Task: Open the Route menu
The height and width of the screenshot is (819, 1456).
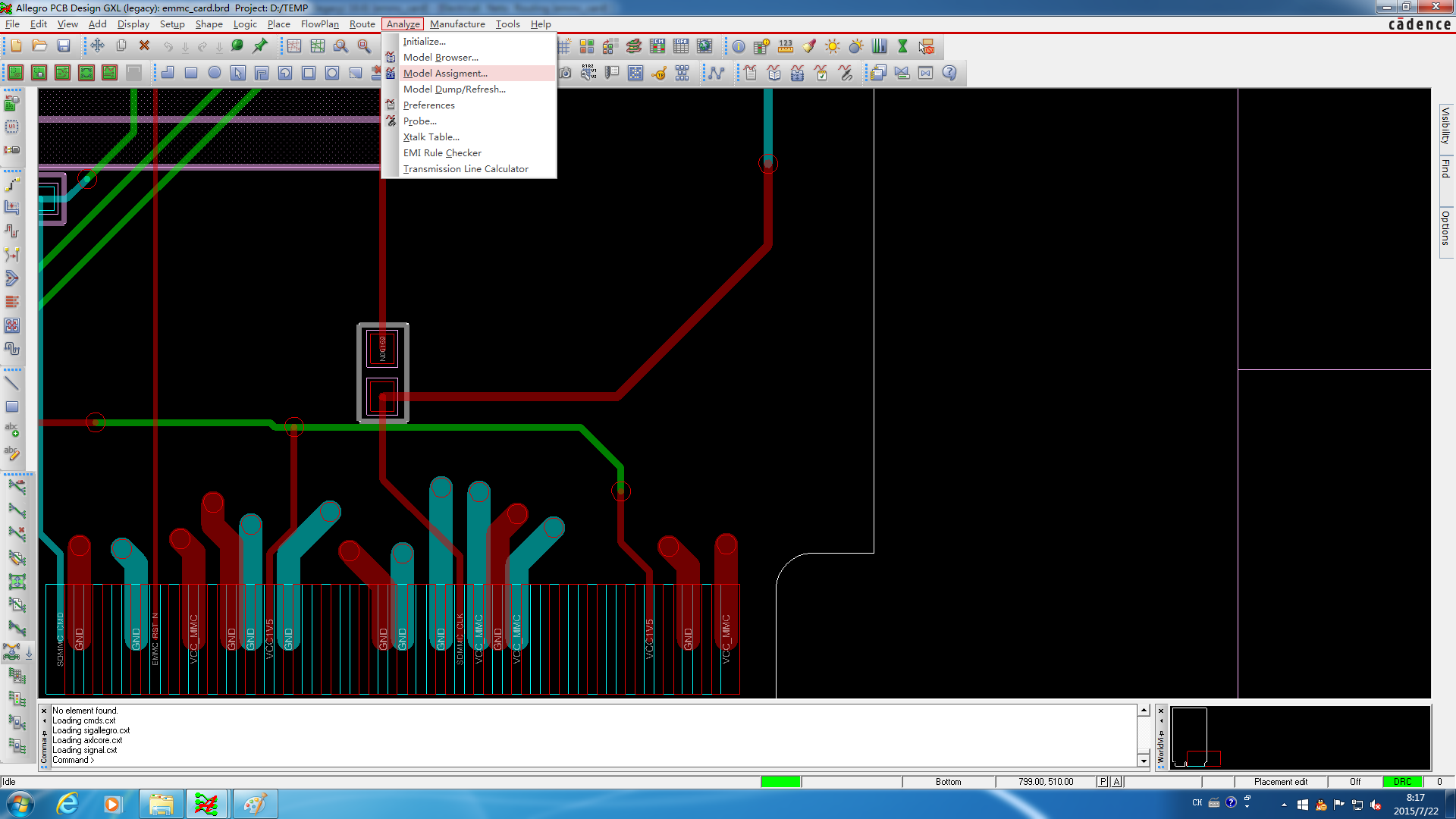Action: click(362, 24)
